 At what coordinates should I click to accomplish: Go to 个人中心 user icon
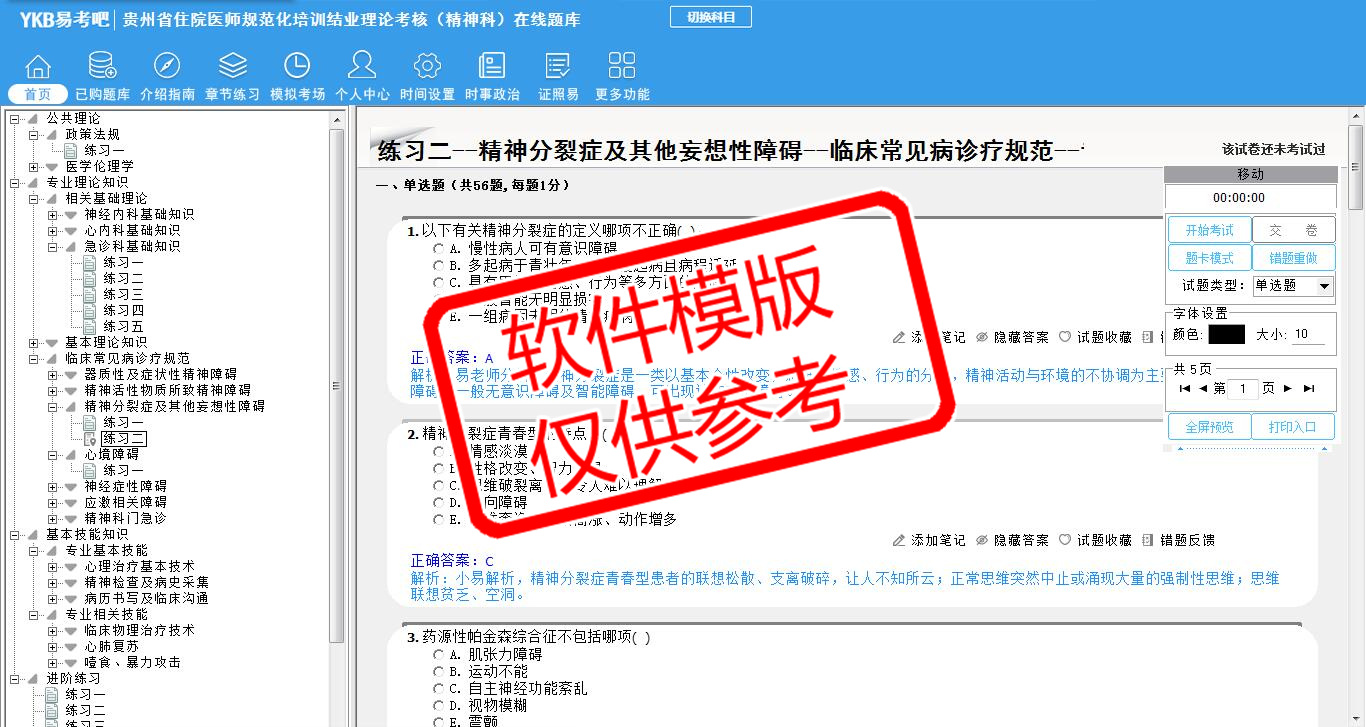pyautogui.click(x=362, y=67)
